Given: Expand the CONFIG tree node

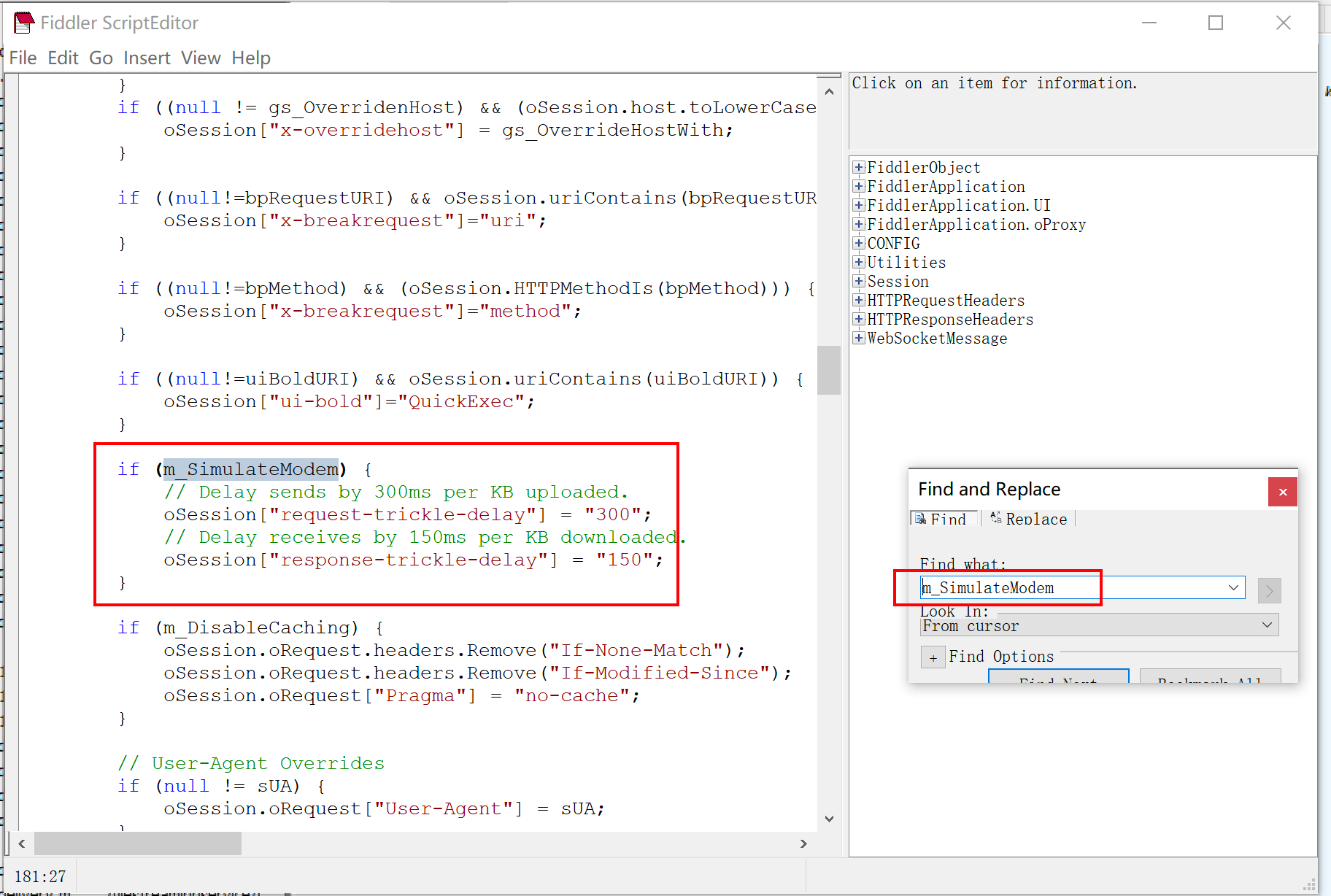Looking at the screenshot, I should (859, 243).
